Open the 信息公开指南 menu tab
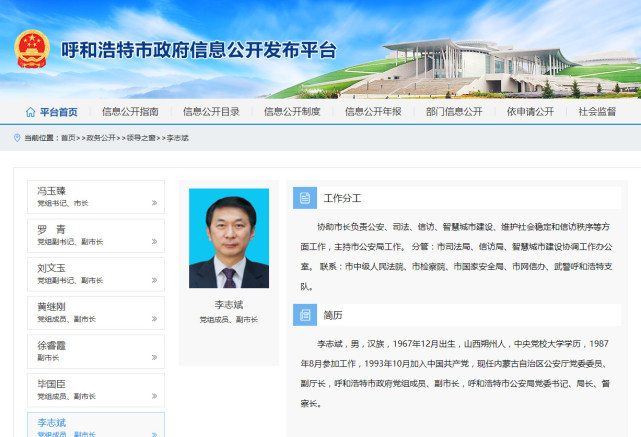This screenshot has height=437, width=641. pyautogui.click(x=130, y=112)
